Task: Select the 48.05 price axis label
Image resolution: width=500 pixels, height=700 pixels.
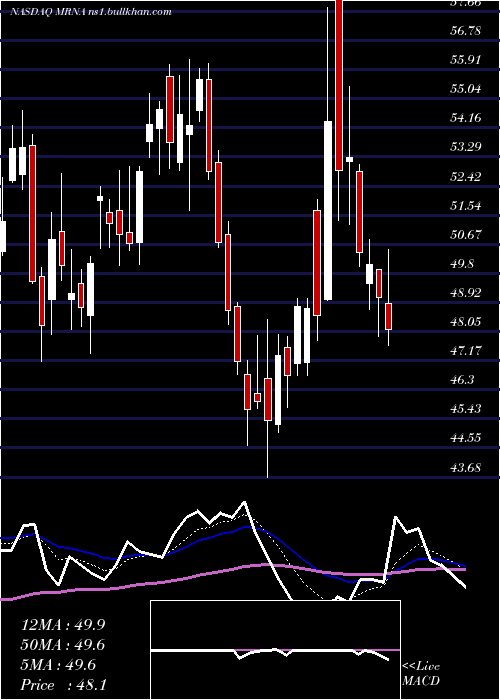Action: pyautogui.click(x=467, y=322)
